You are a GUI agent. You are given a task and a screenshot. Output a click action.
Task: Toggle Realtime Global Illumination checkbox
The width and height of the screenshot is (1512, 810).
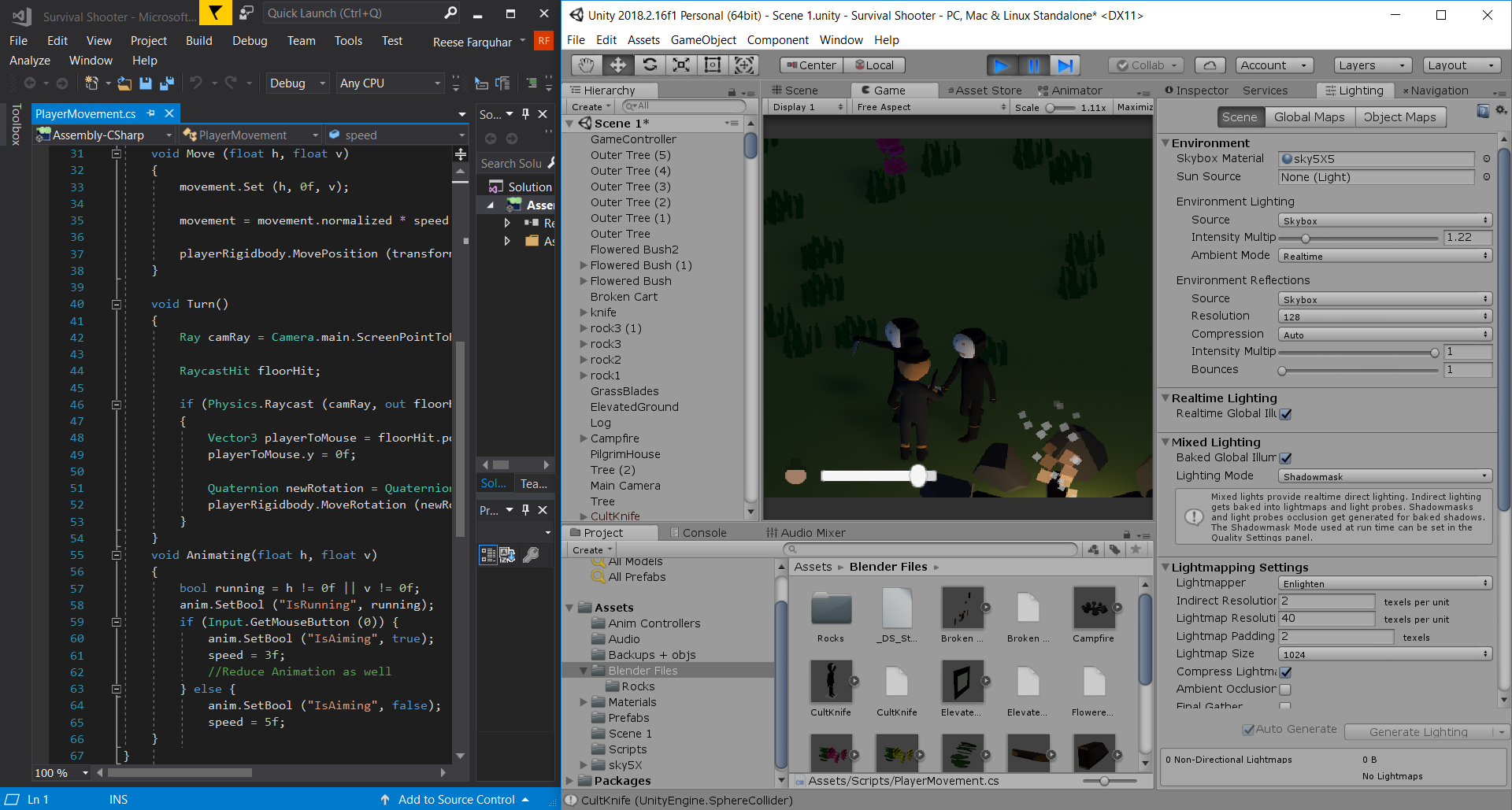[x=1286, y=414]
